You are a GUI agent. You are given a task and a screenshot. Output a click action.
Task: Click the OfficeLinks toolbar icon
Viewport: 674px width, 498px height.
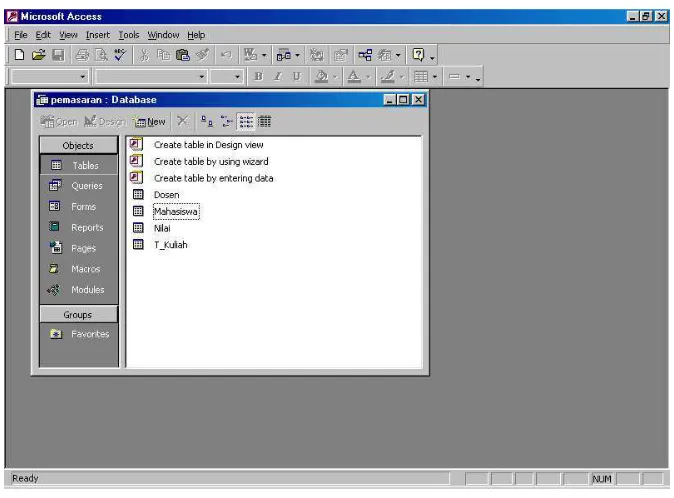point(250,55)
